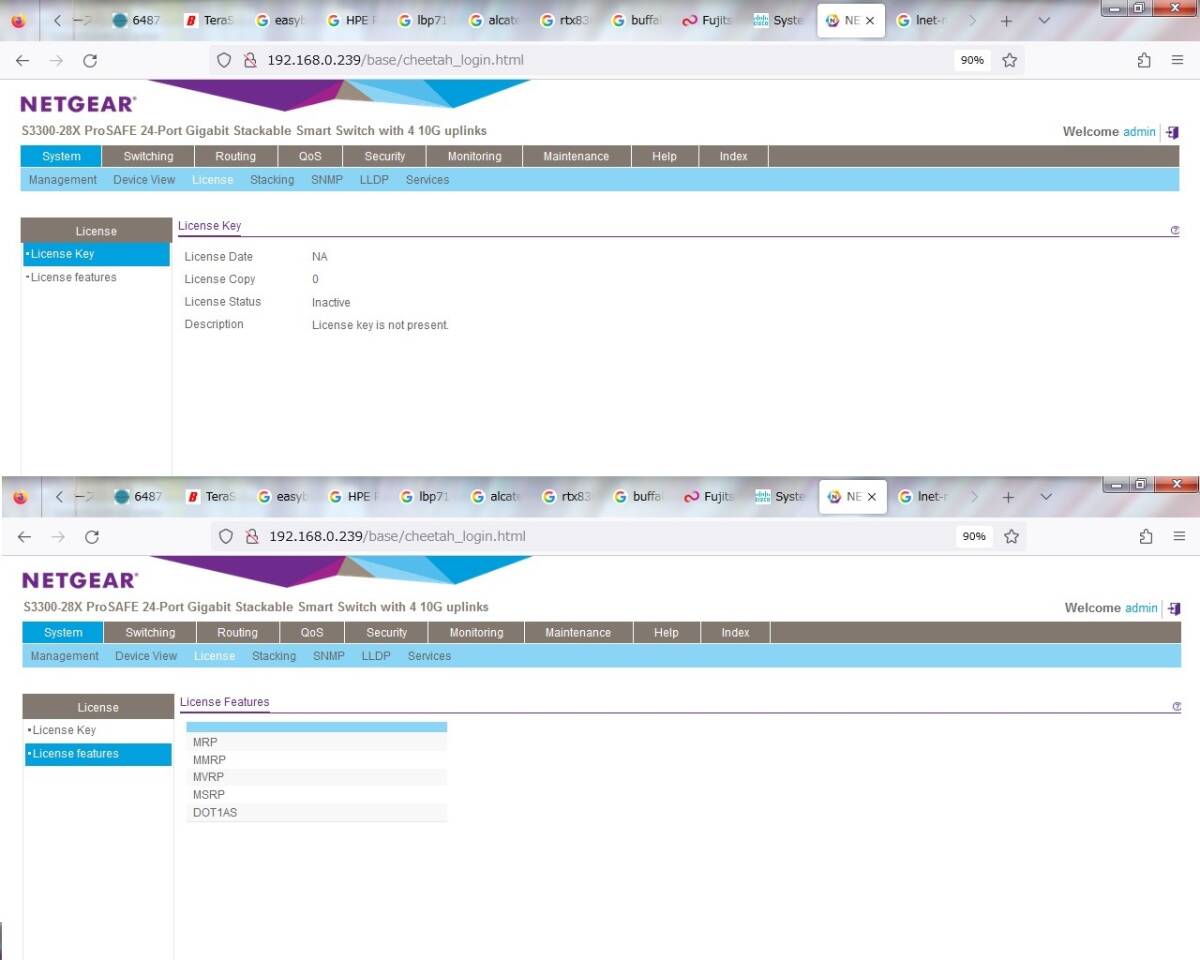
Task: Open Firefox hamburger menu in License Features window
Action: click(1179, 536)
